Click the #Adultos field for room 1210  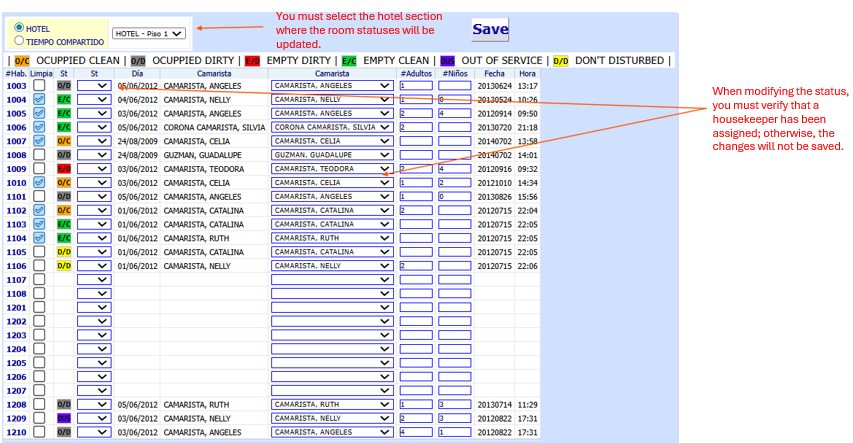click(x=415, y=432)
